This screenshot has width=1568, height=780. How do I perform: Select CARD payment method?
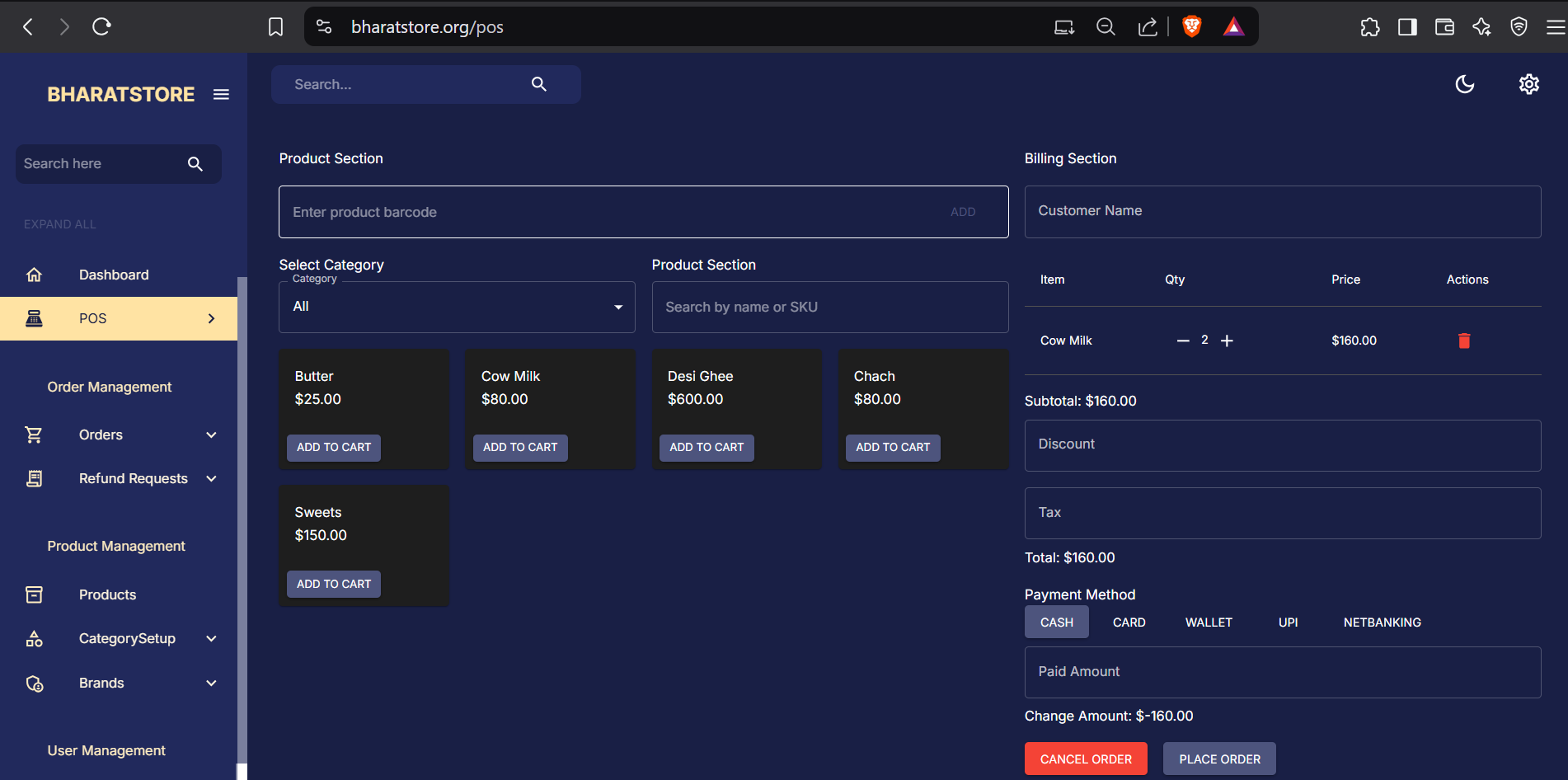1129,623
